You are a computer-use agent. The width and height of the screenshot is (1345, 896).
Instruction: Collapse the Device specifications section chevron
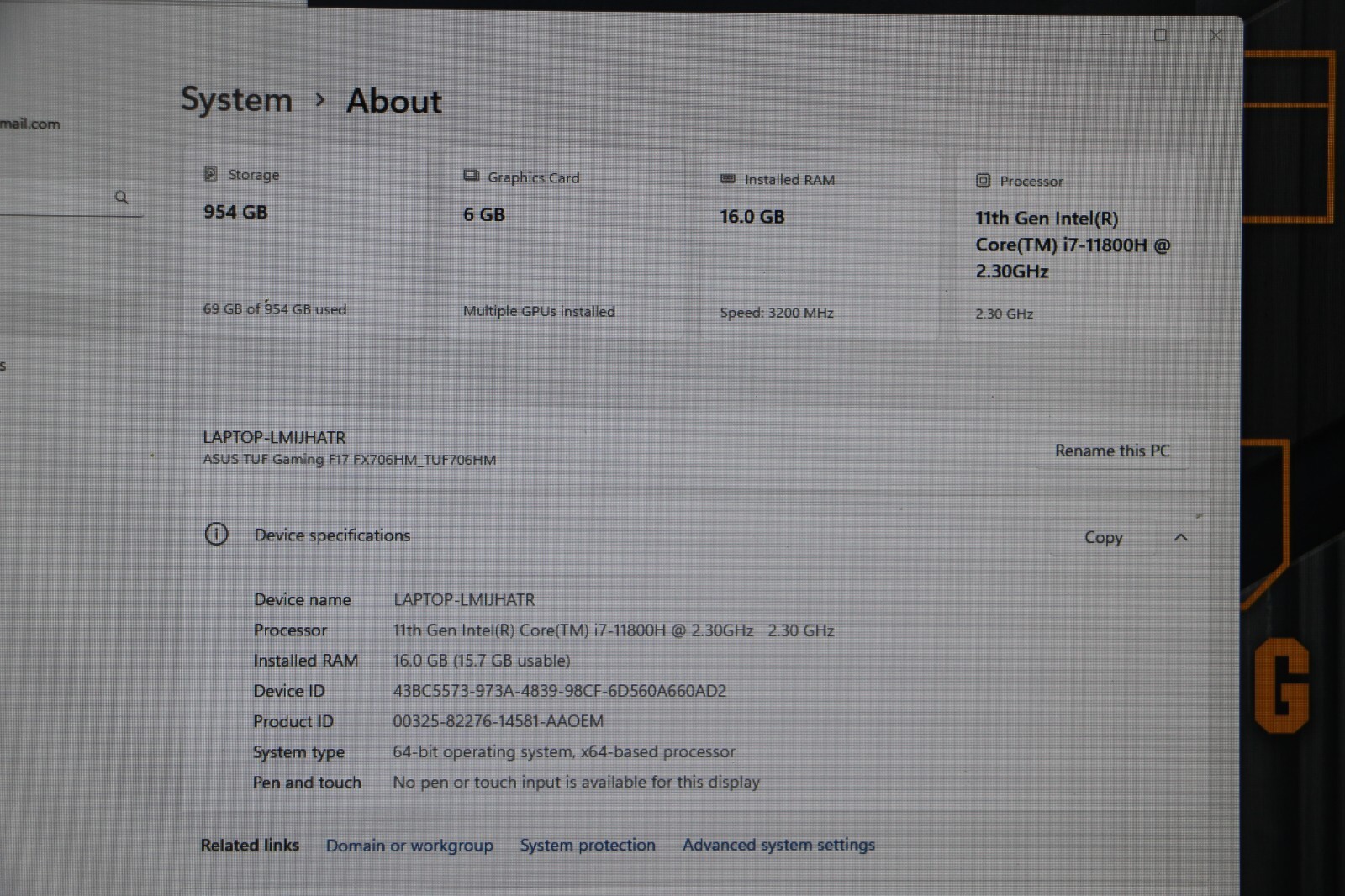click(x=1180, y=537)
